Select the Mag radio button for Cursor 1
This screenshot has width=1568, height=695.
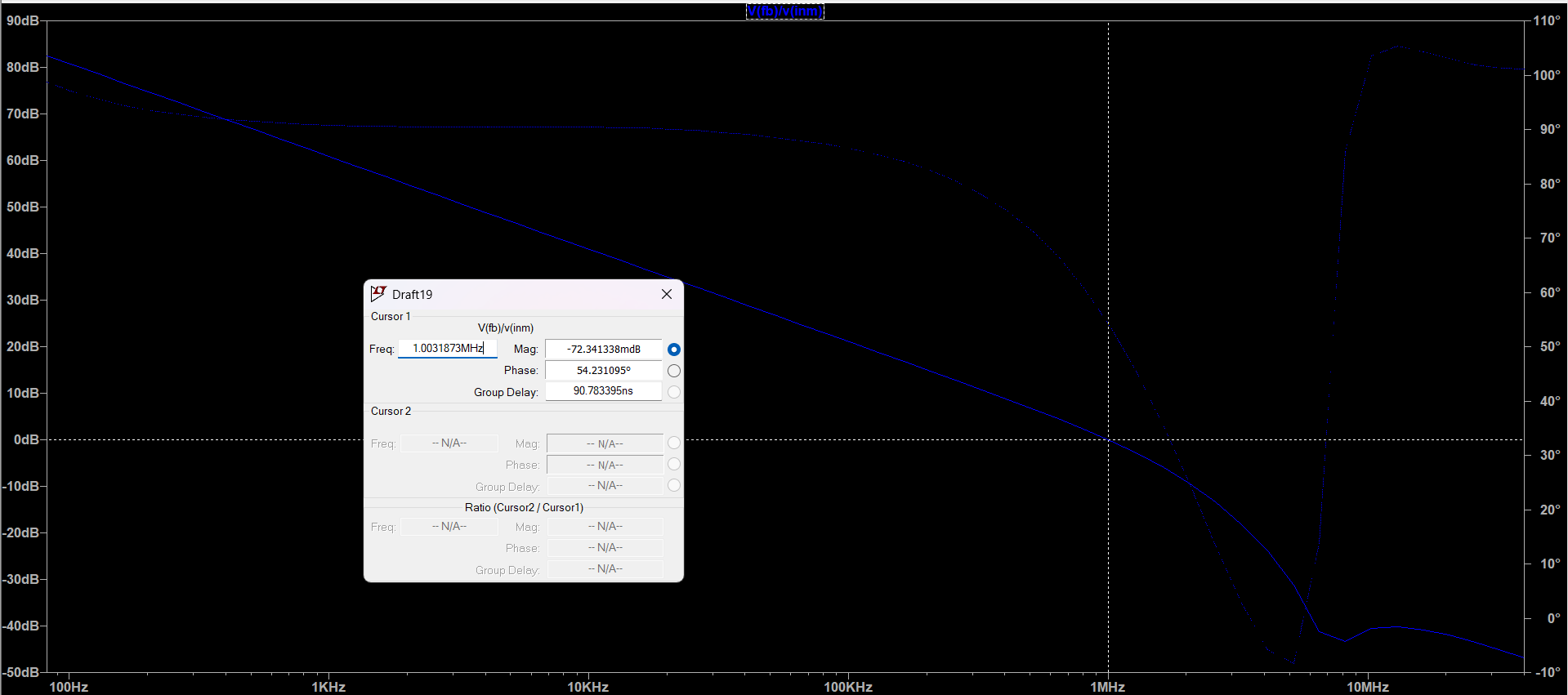pyautogui.click(x=674, y=350)
